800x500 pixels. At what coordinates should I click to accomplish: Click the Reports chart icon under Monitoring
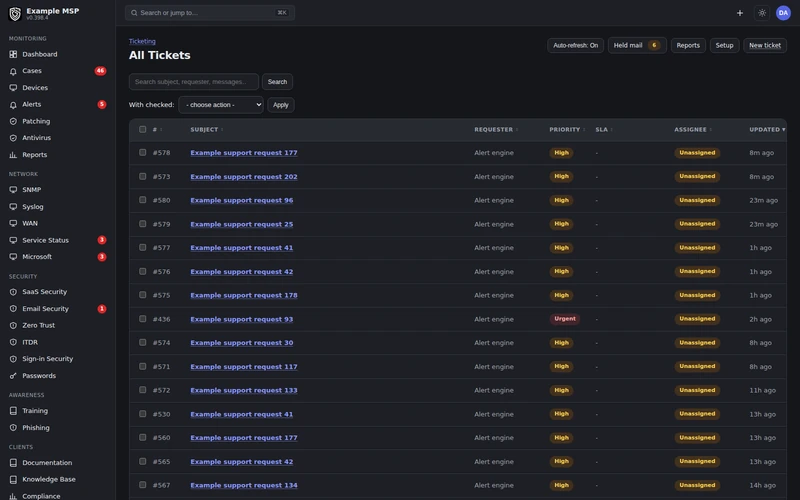(x=13, y=155)
